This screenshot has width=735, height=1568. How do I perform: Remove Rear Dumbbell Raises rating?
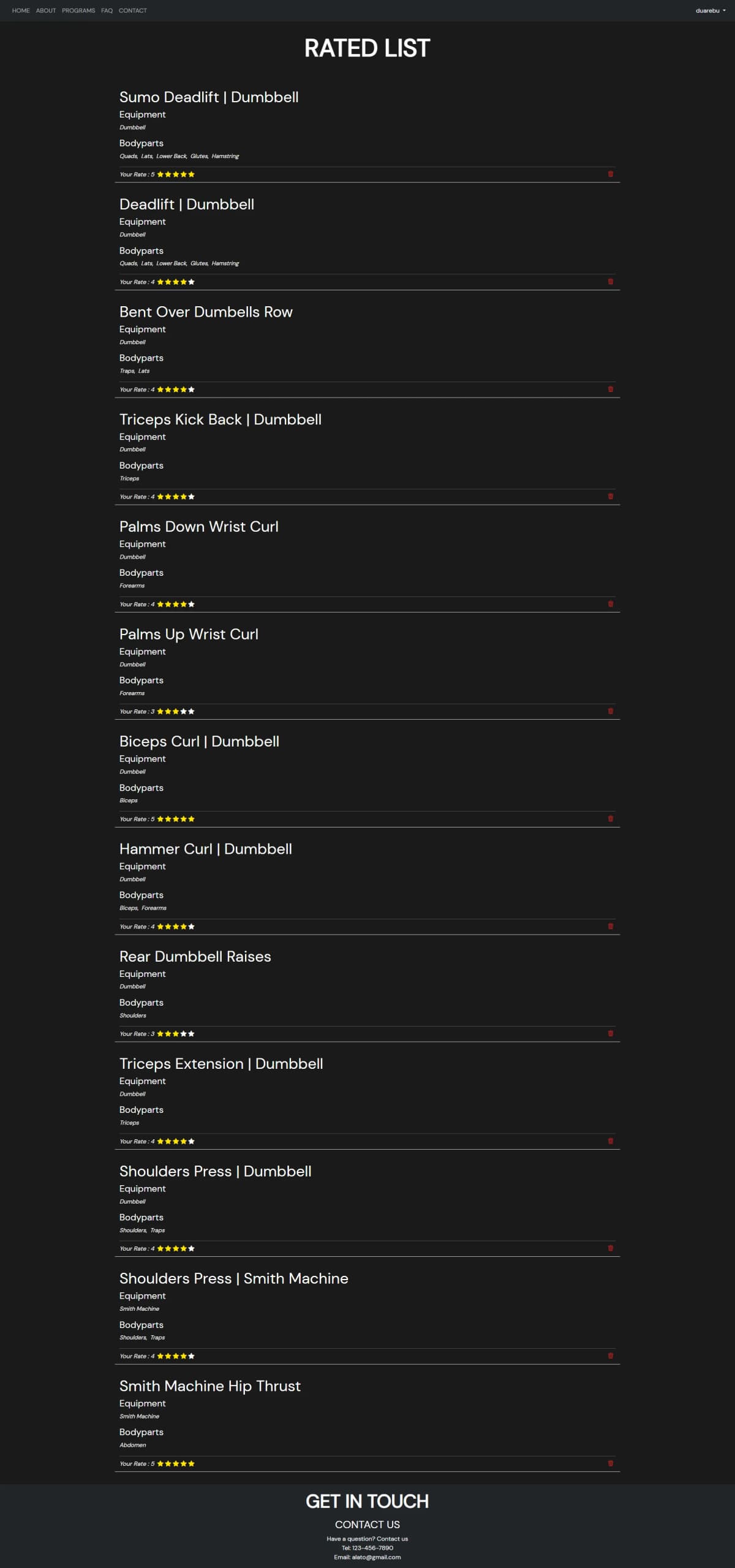[x=610, y=1033]
